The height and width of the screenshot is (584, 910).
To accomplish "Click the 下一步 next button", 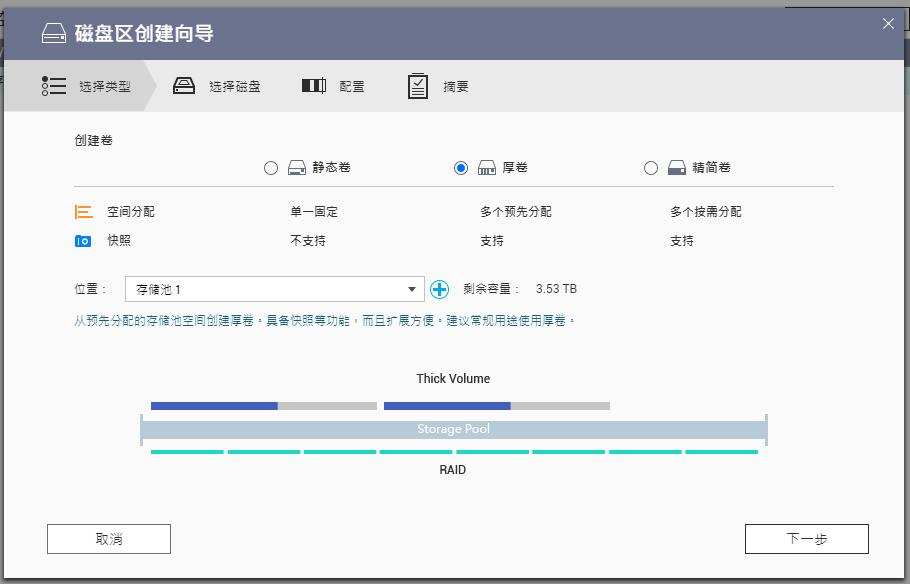I will pos(807,538).
